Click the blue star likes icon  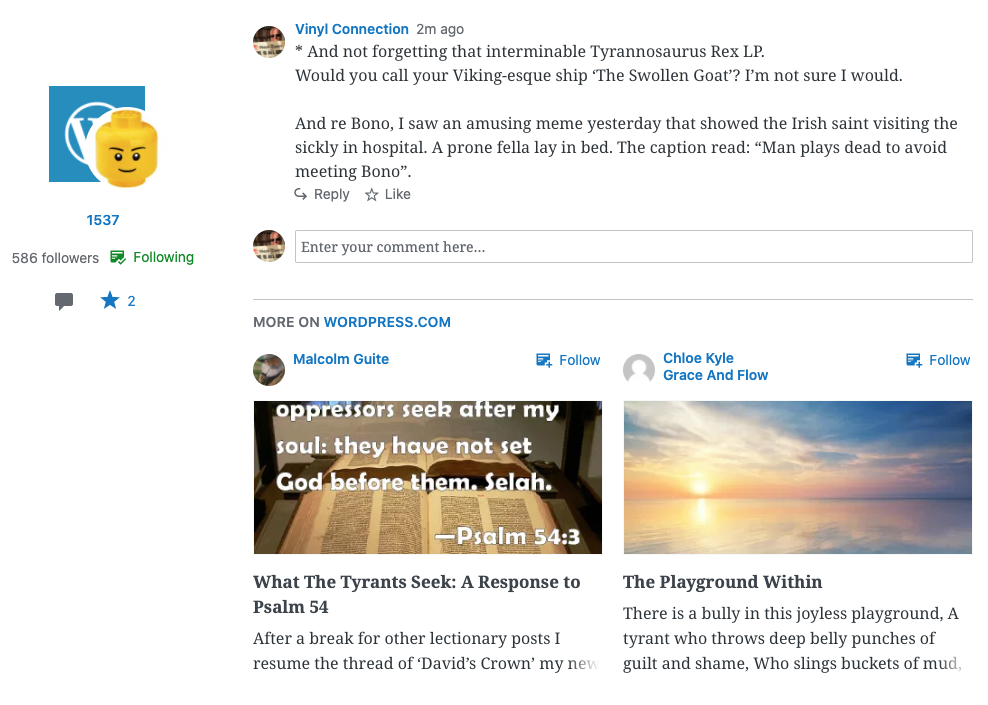point(110,300)
